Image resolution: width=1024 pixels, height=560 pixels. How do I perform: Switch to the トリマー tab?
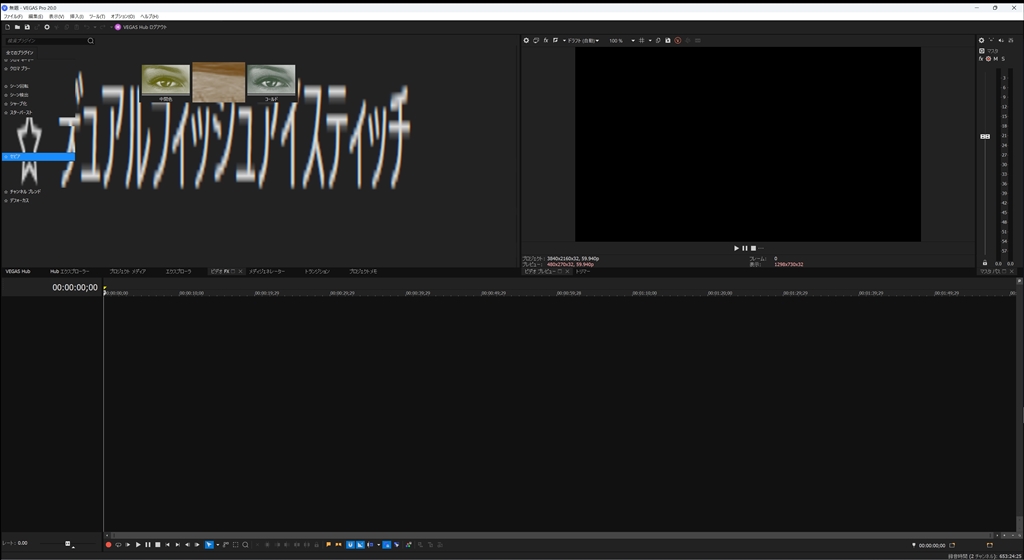coord(583,272)
